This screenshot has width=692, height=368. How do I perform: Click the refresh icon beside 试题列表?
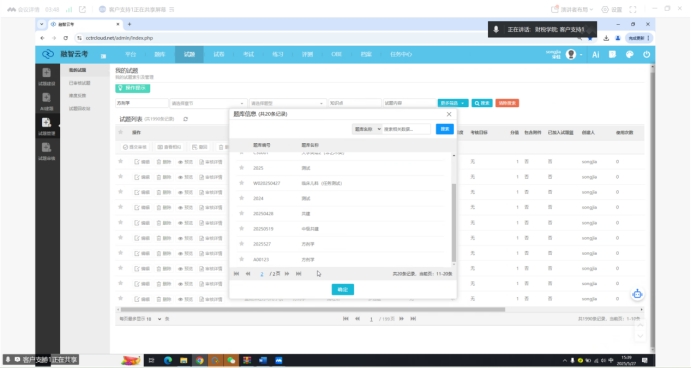(x=186, y=119)
